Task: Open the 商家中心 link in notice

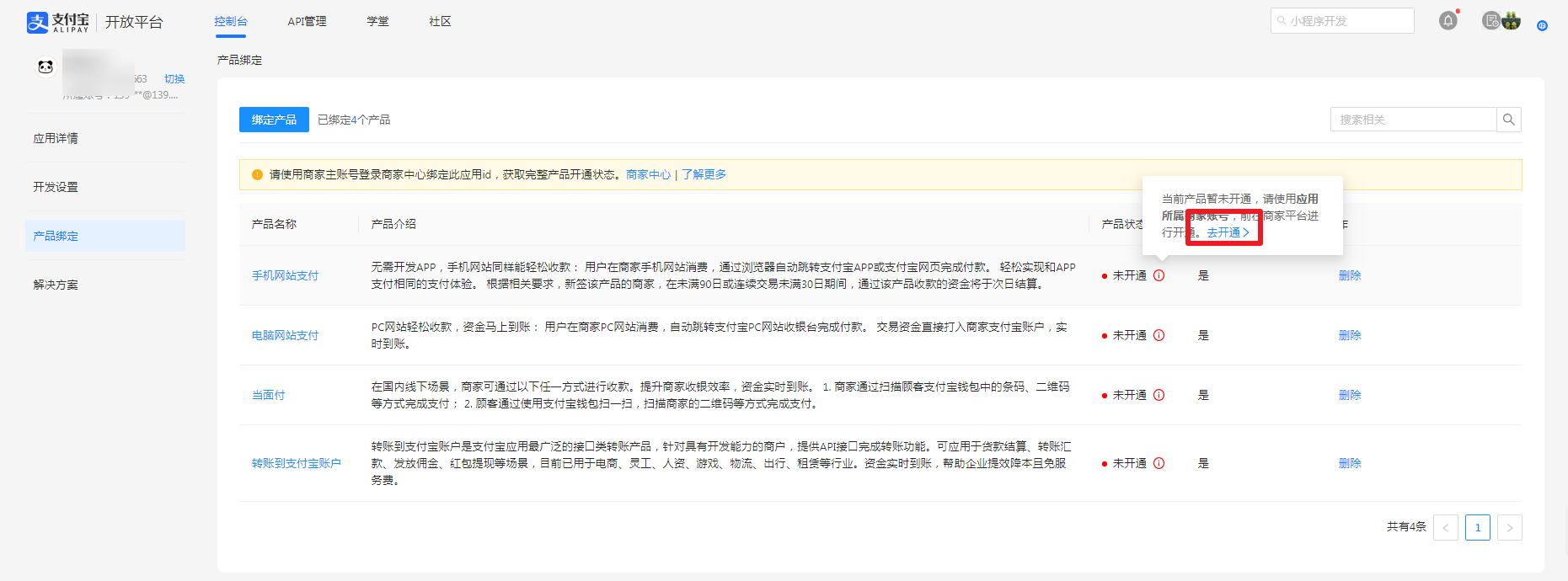Action: pos(648,175)
